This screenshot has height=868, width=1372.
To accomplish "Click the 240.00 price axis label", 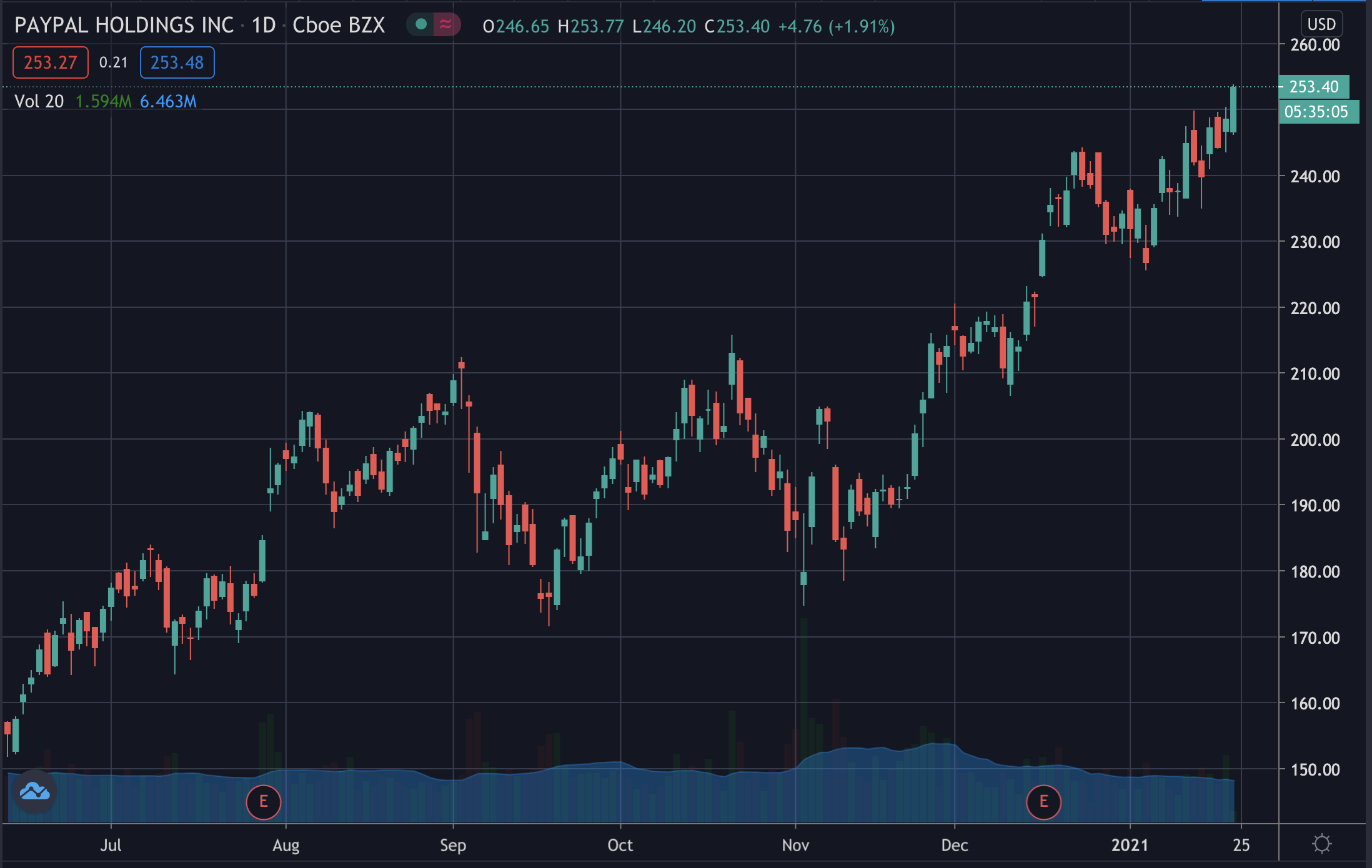I will click(1315, 176).
